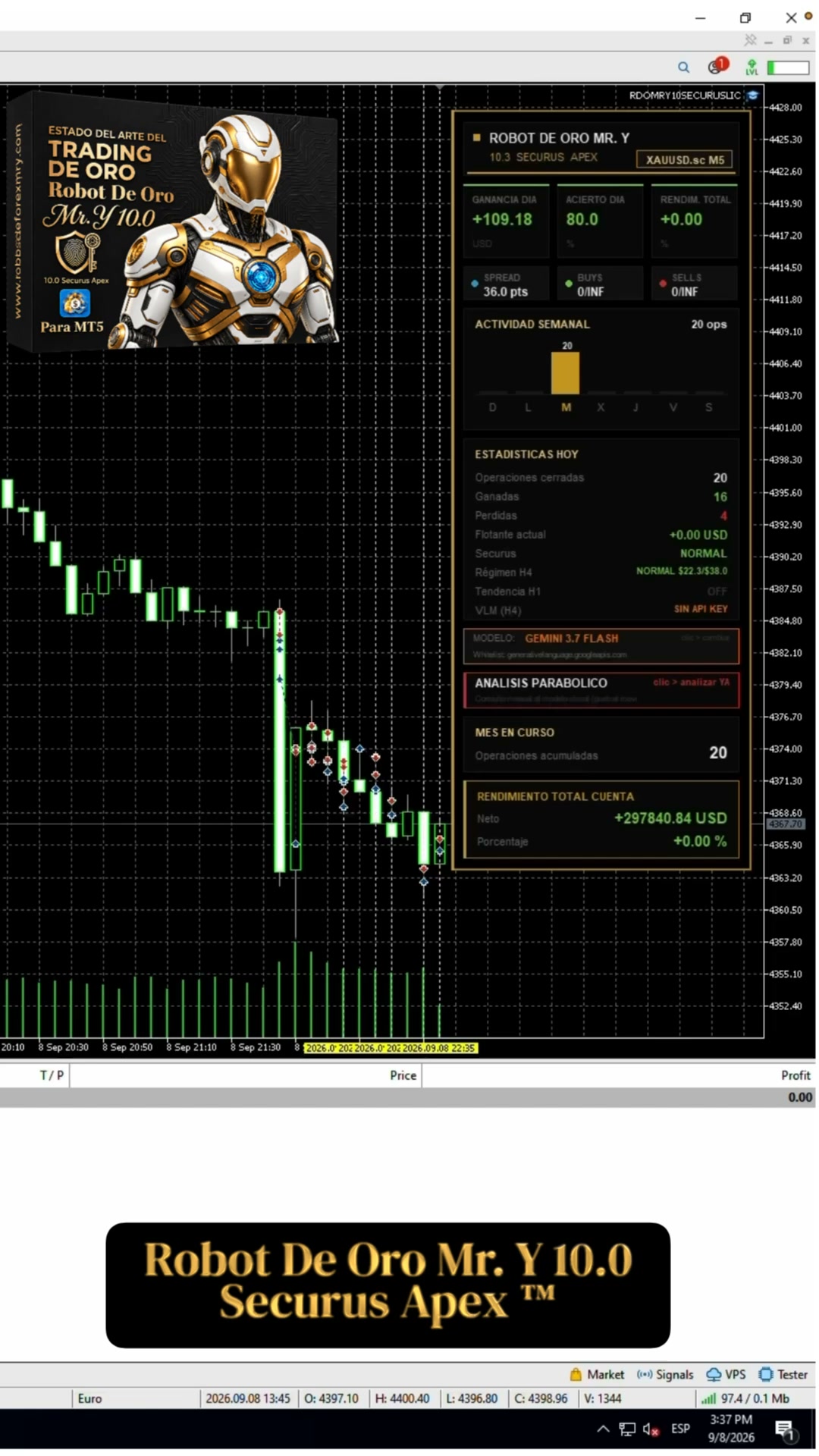The image size is (819, 1456).
Task: Click the NORMAL $22.3/$38.0 regime value
Action: pos(681,571)
